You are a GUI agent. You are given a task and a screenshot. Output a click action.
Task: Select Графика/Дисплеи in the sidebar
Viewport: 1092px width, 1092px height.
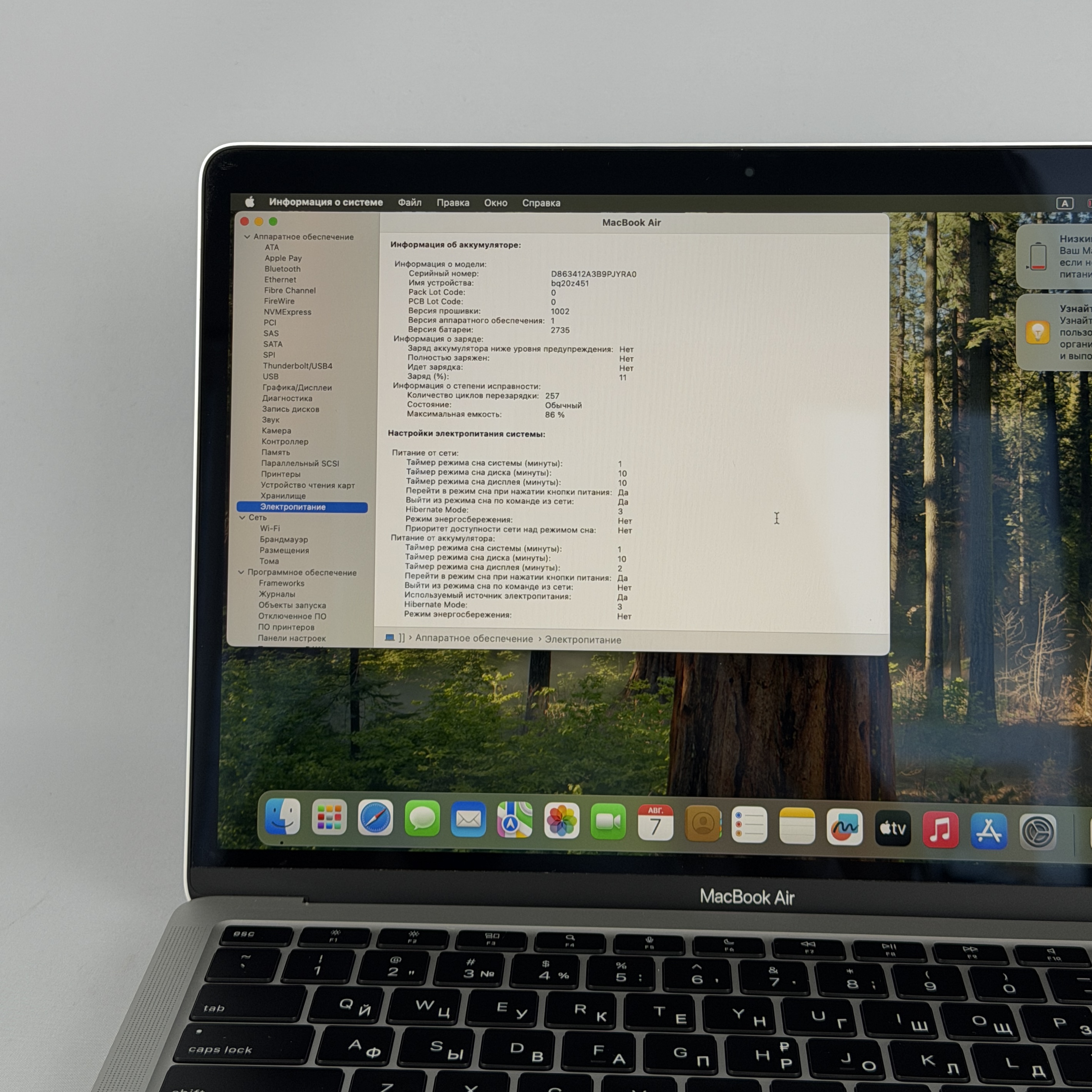[x=297, y=388]
